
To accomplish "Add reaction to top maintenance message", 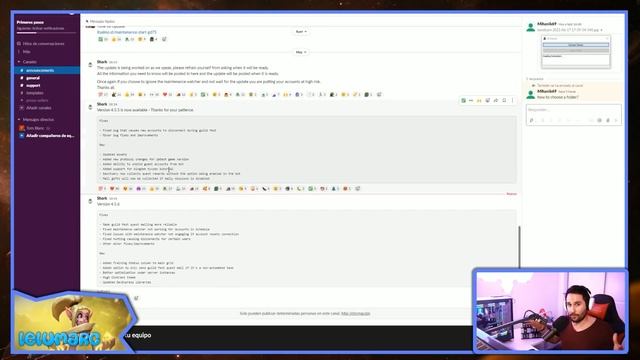I will pos(164,40).
